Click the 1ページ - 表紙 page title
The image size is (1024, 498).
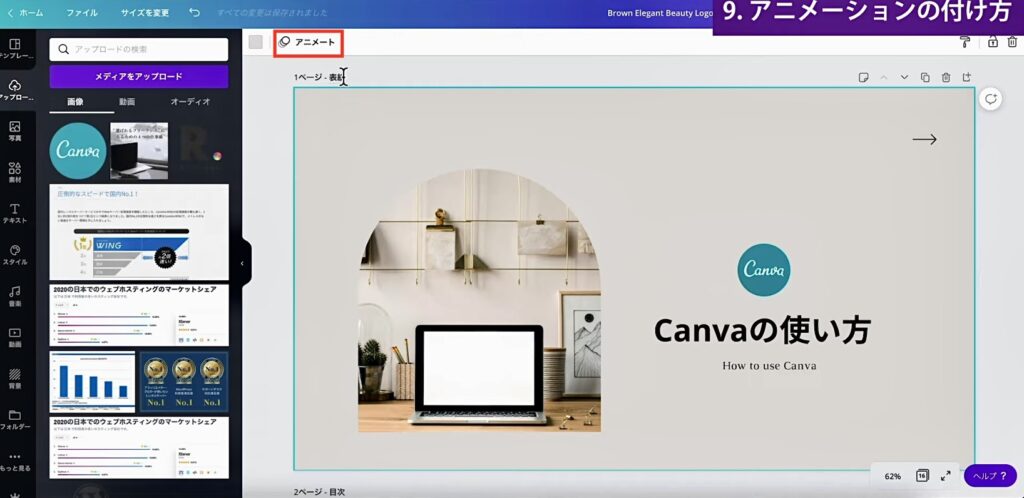coord(318,78)
